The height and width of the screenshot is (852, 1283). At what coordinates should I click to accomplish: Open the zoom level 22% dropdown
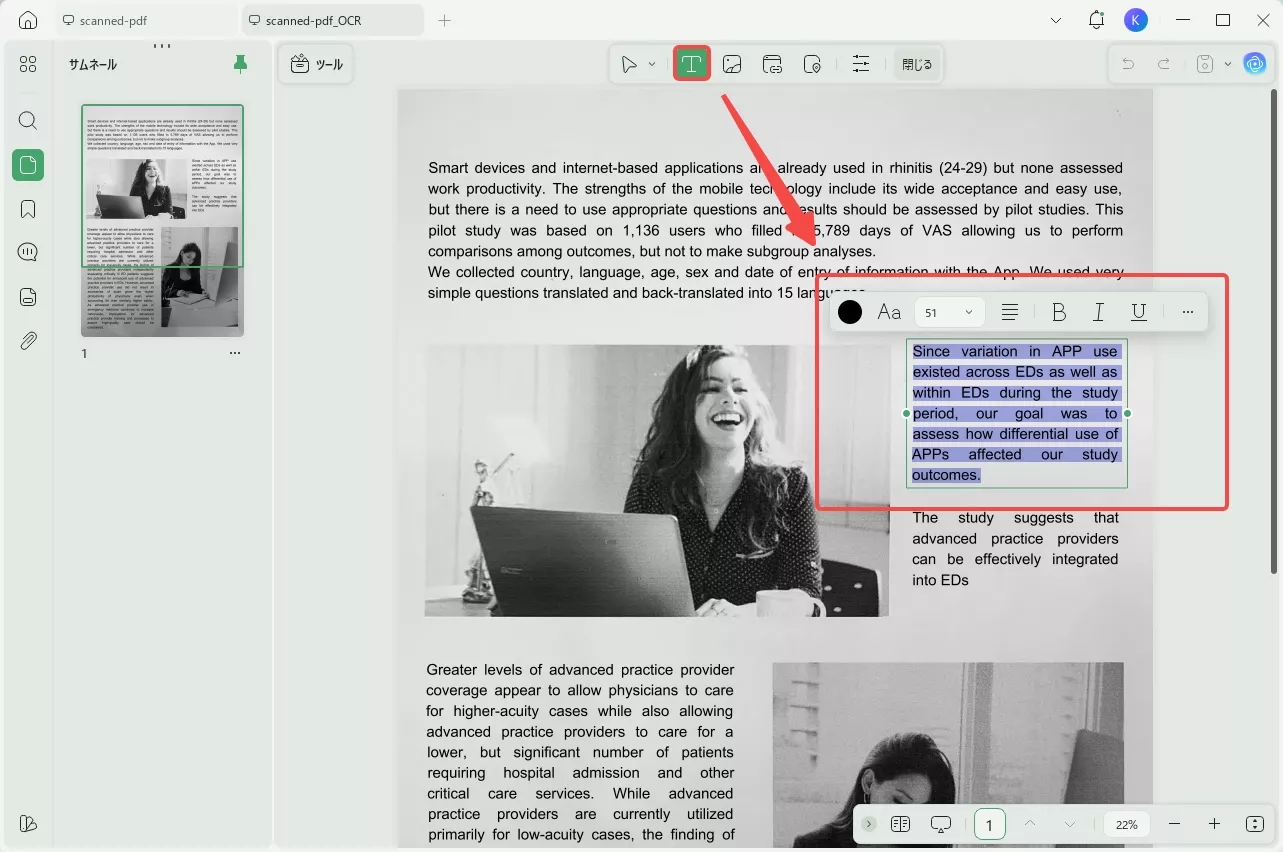click(1127, 824)
